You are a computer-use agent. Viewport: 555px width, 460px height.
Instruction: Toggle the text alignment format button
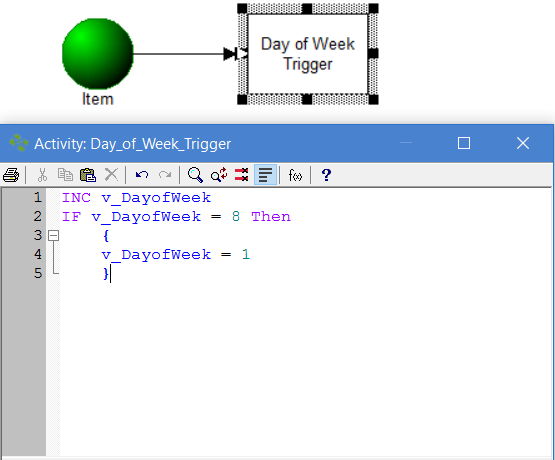pos(265,175)
